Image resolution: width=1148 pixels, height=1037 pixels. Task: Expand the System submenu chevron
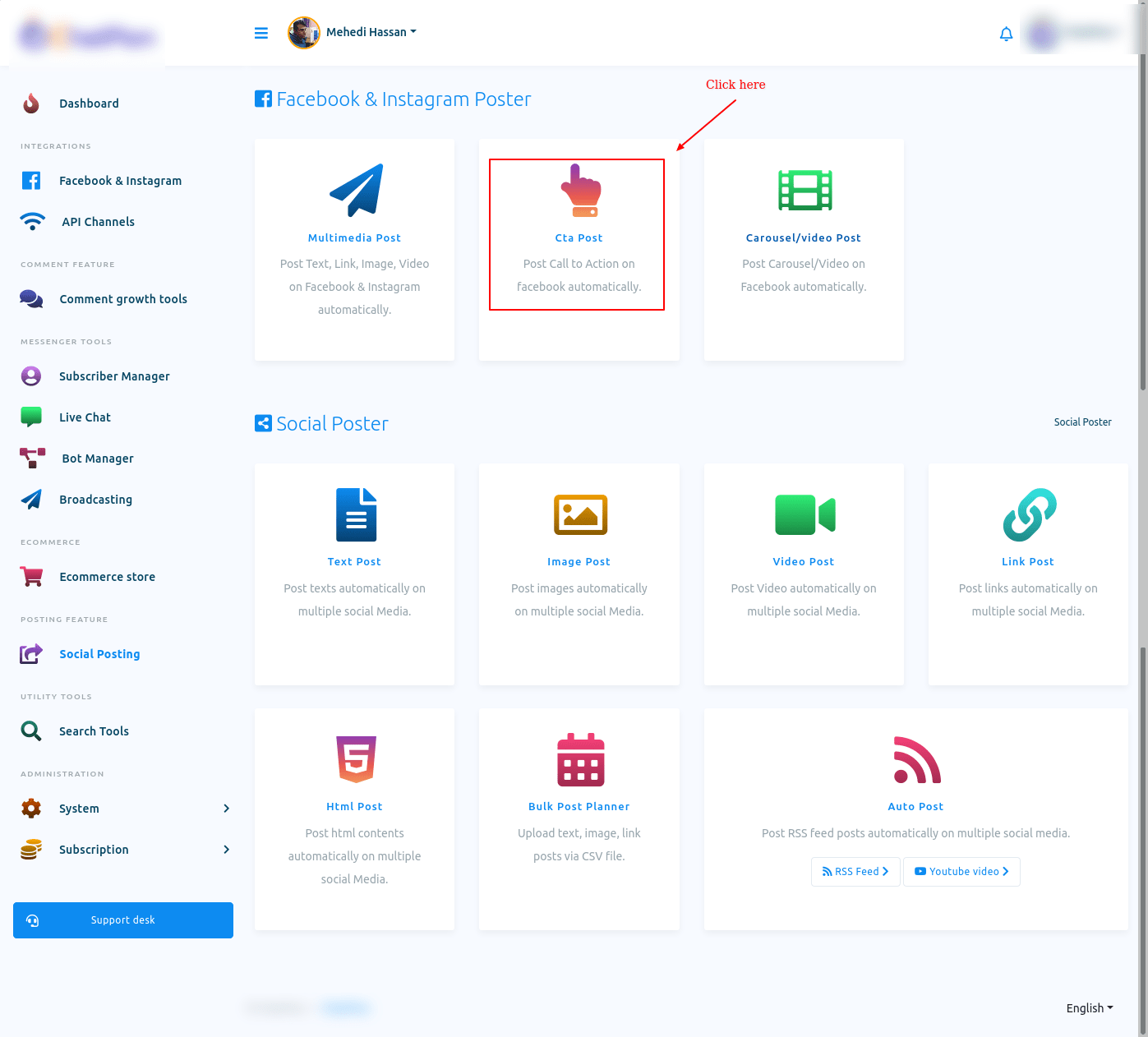click(227, 809)
